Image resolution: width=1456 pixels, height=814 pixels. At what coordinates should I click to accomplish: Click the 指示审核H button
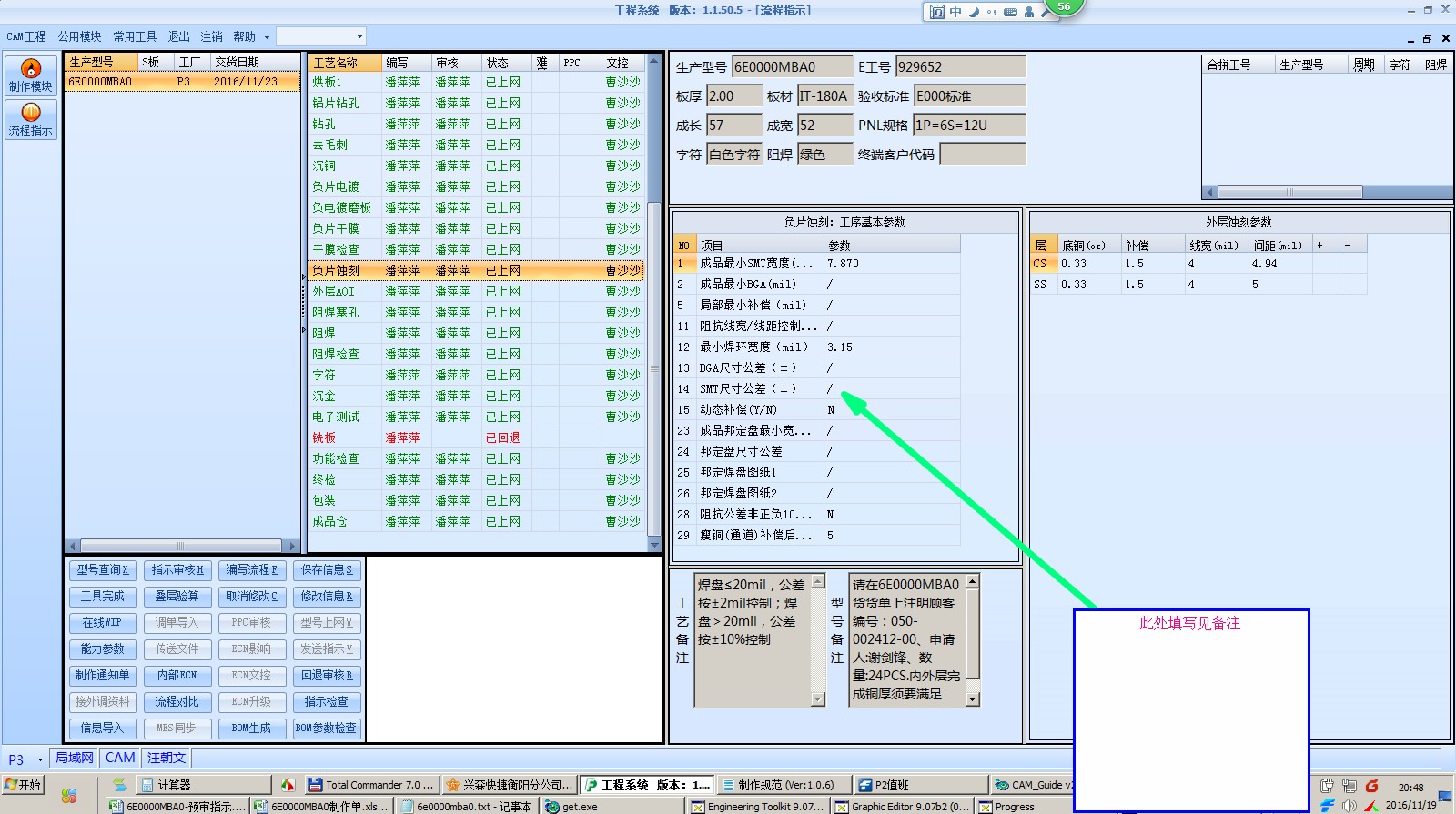pos(177,570)
